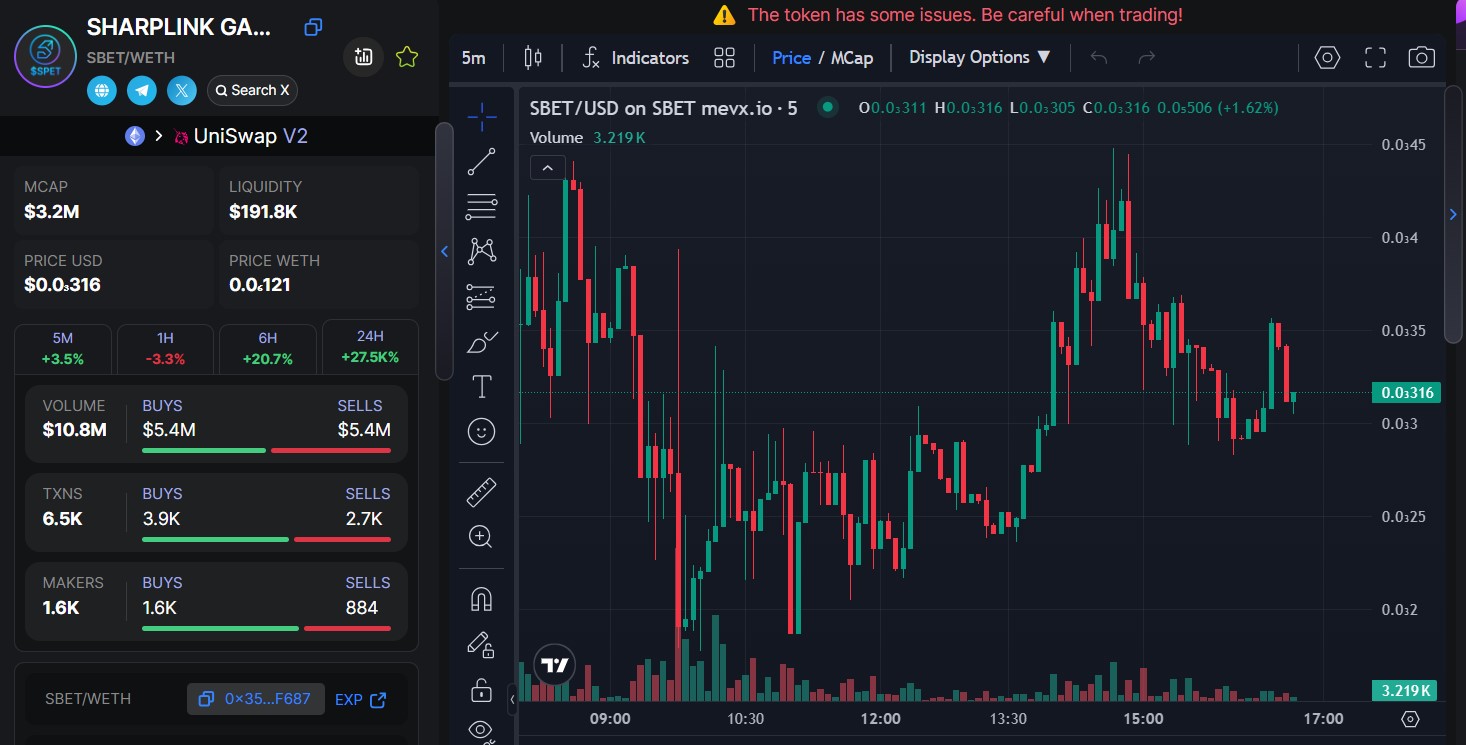Open the Display Options dropdown
Viewport: 1466px width, 745px height.
point(979,58)
